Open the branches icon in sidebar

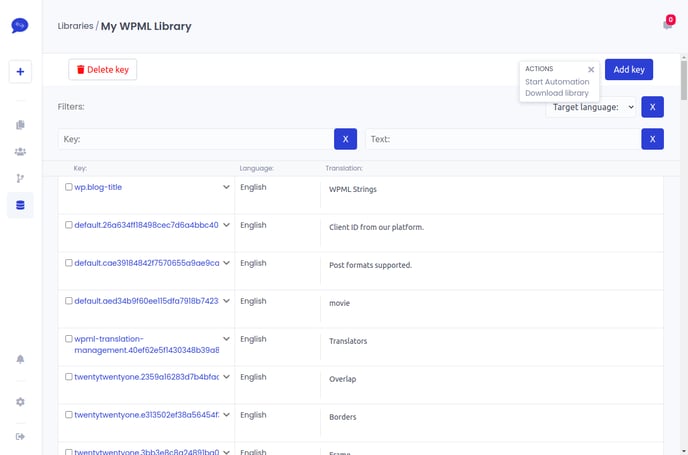20,178
